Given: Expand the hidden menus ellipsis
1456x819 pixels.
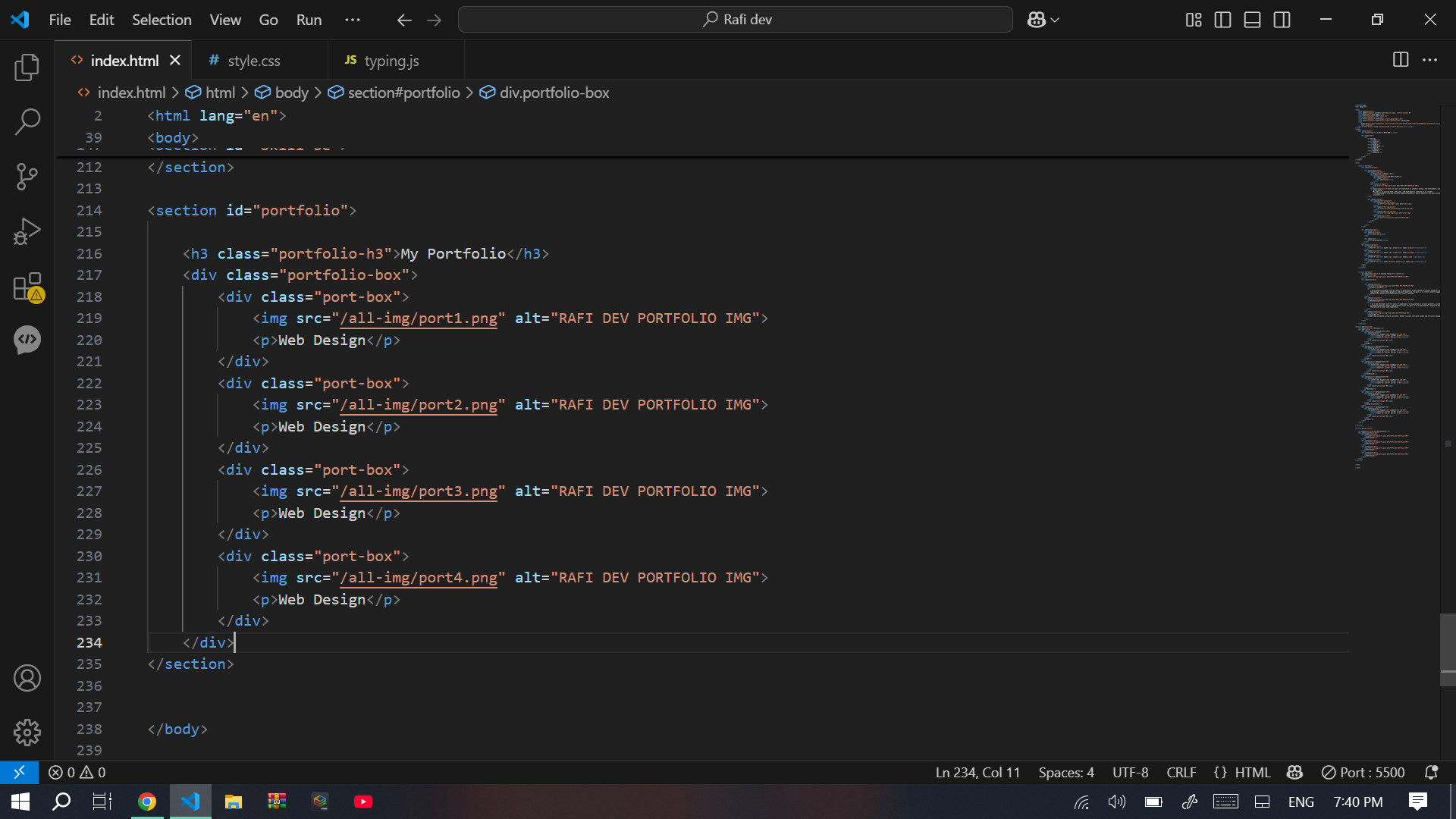Looking at the screenshot, I should (x=353, y=20).
